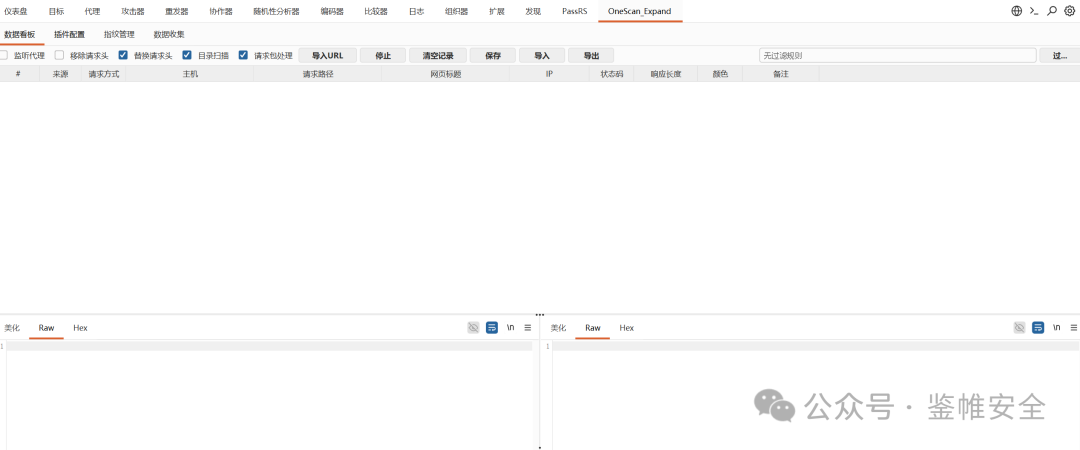Open the 协作器 tab
The height and width of the screenshot is (450, 1080).
click(x=220, y=11)
